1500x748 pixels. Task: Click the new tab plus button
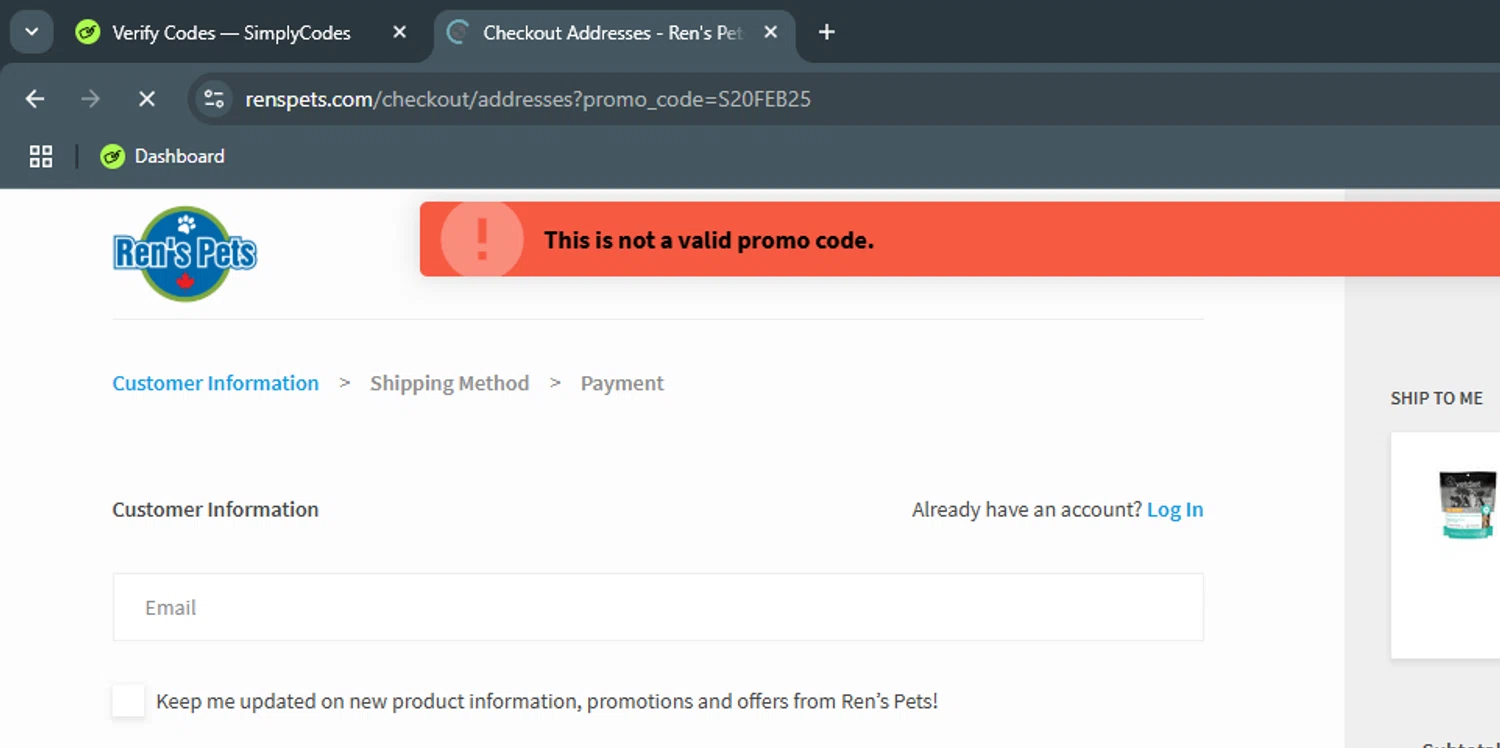pyautogui.click(x=826, y=33)
